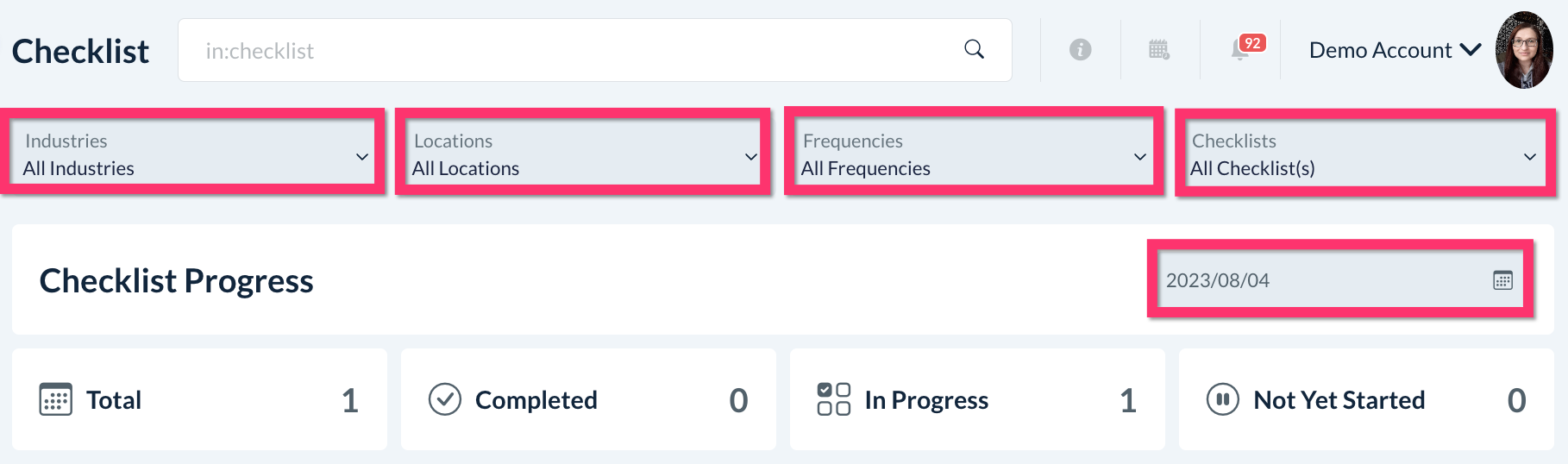Screen dimensions: 1568x464
Task: Expand the Checklists dropdown
Action: click(1363, 155)
